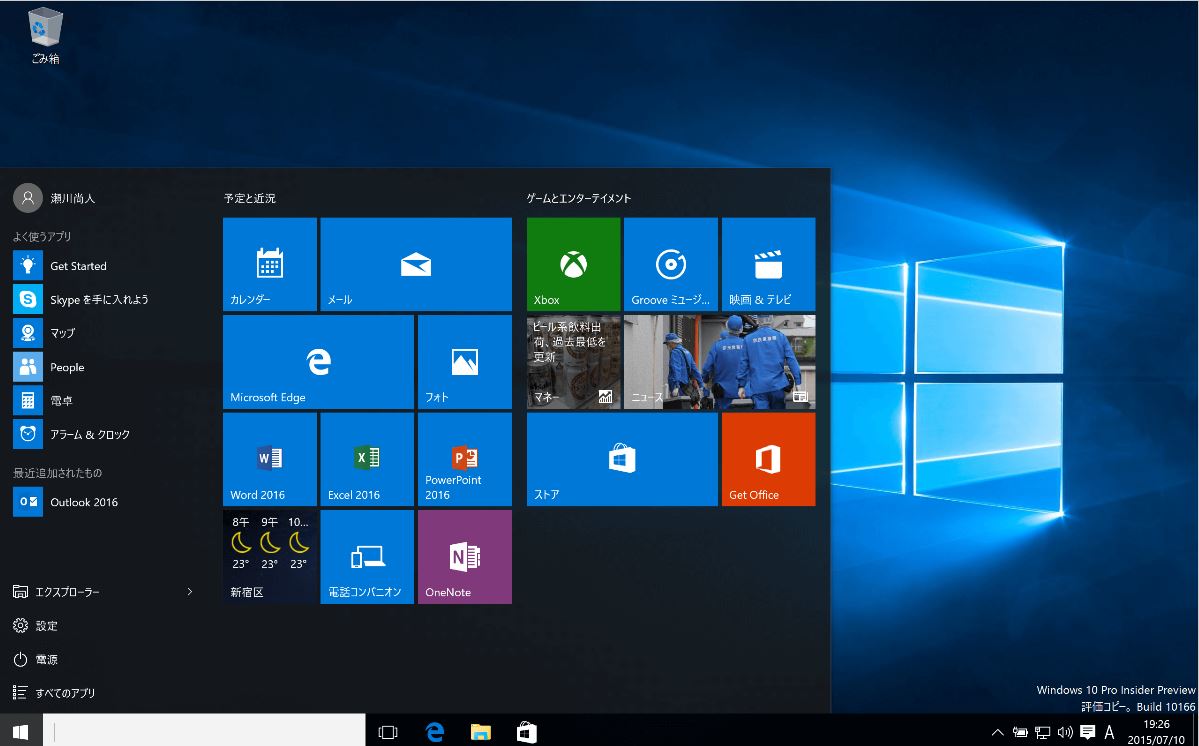Click the 予定と近況 group heading

pyautogui.click(x=249, y=198)
